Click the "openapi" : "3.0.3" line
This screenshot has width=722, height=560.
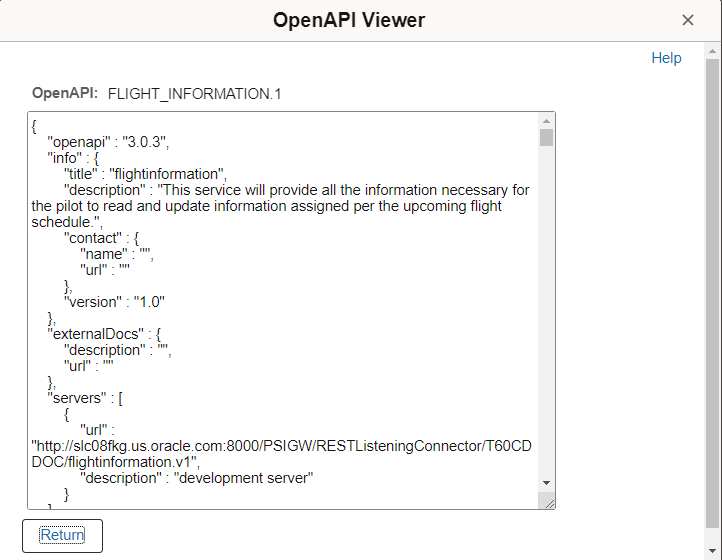tap(108, 142)
